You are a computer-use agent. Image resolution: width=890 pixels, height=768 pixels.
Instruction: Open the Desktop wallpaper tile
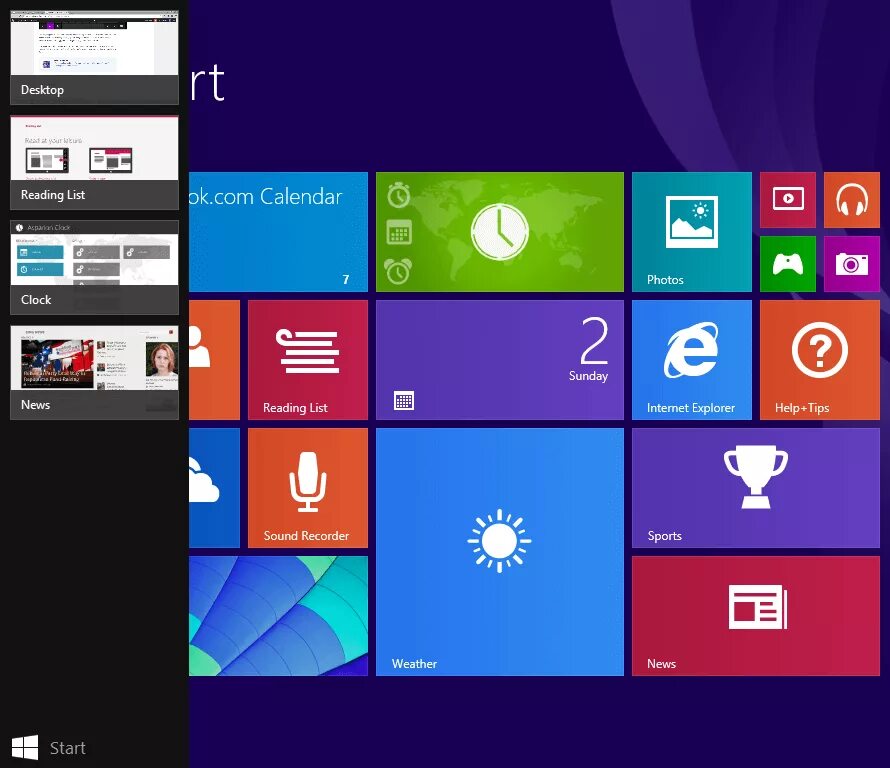coord(278,616)
